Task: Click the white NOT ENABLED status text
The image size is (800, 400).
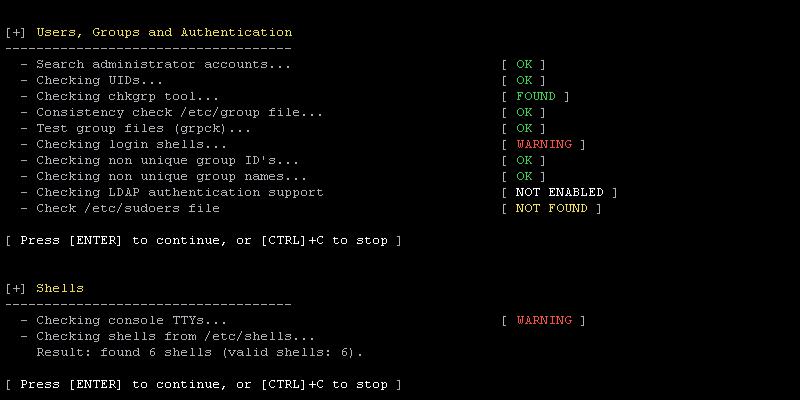Action: click(560, 192)
